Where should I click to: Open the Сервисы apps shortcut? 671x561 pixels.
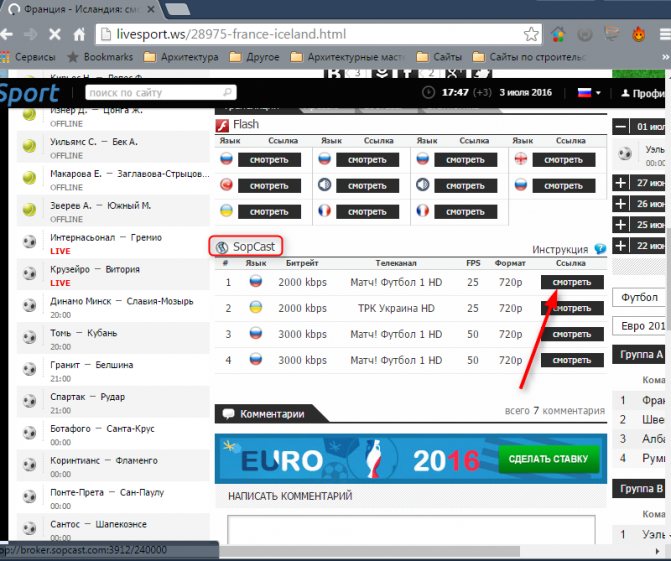(x=28, y=57)
